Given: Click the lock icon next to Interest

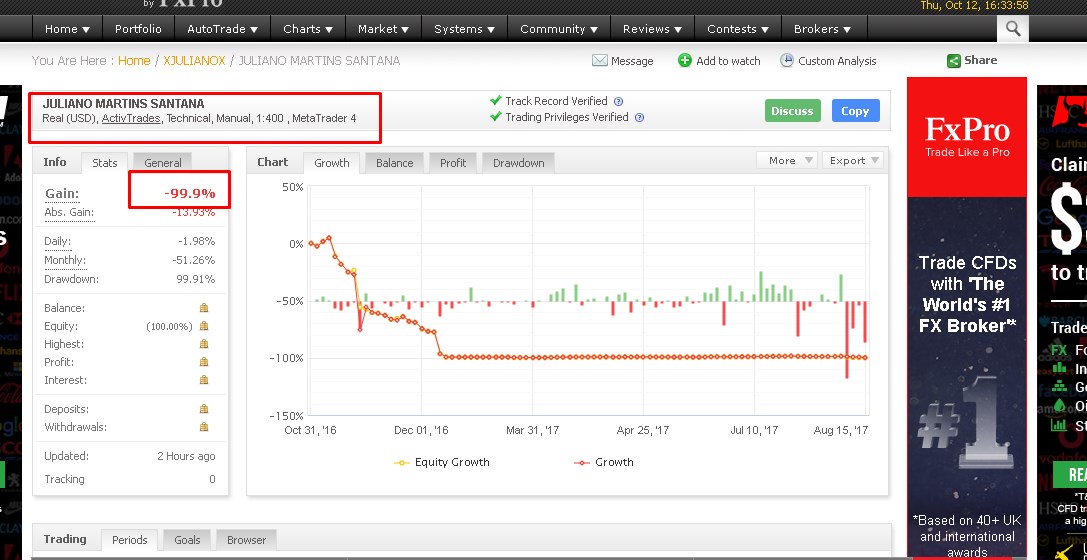Looking at the screenshot, I should click(204, 380).
